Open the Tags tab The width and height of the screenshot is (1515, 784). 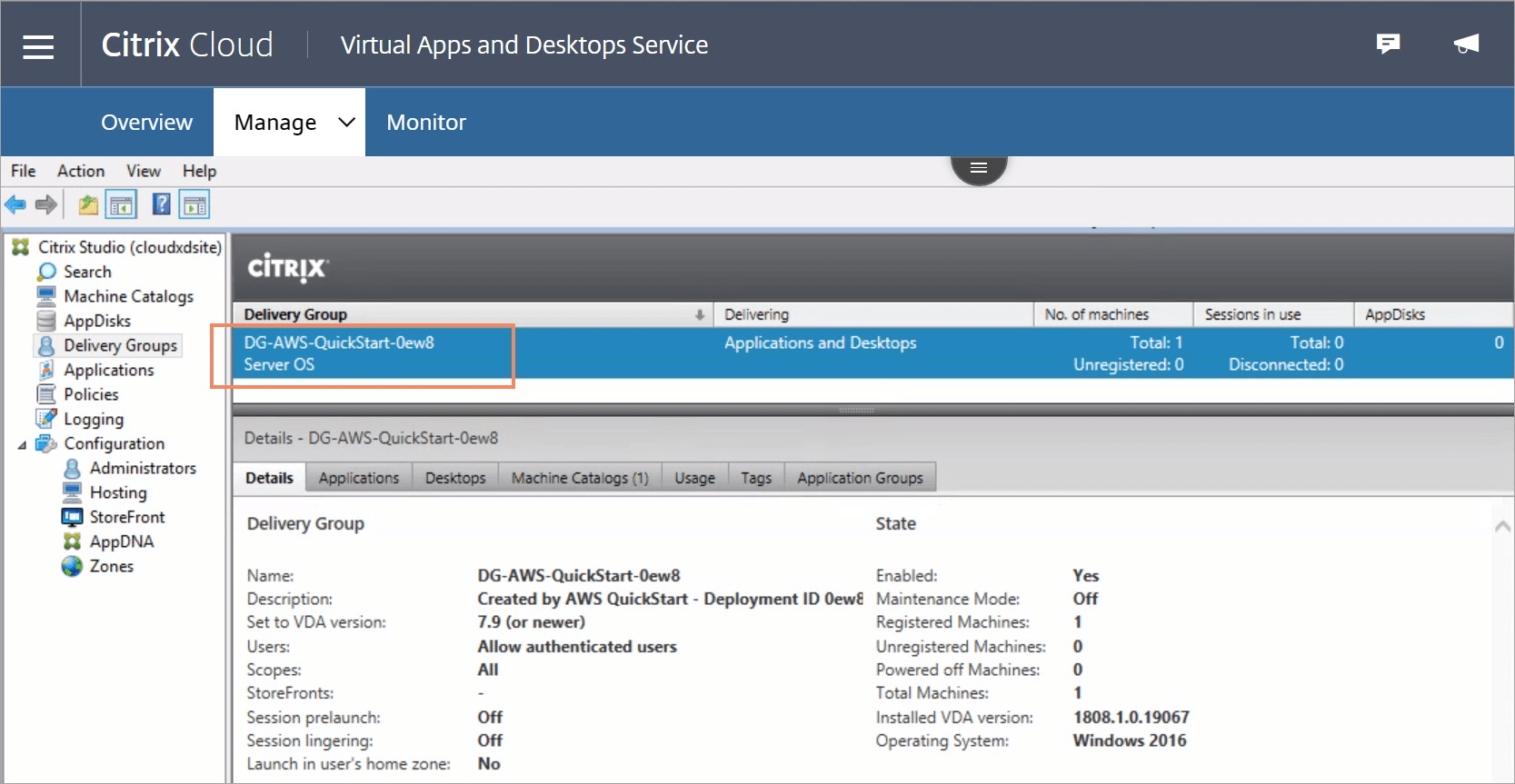point(756,478)
